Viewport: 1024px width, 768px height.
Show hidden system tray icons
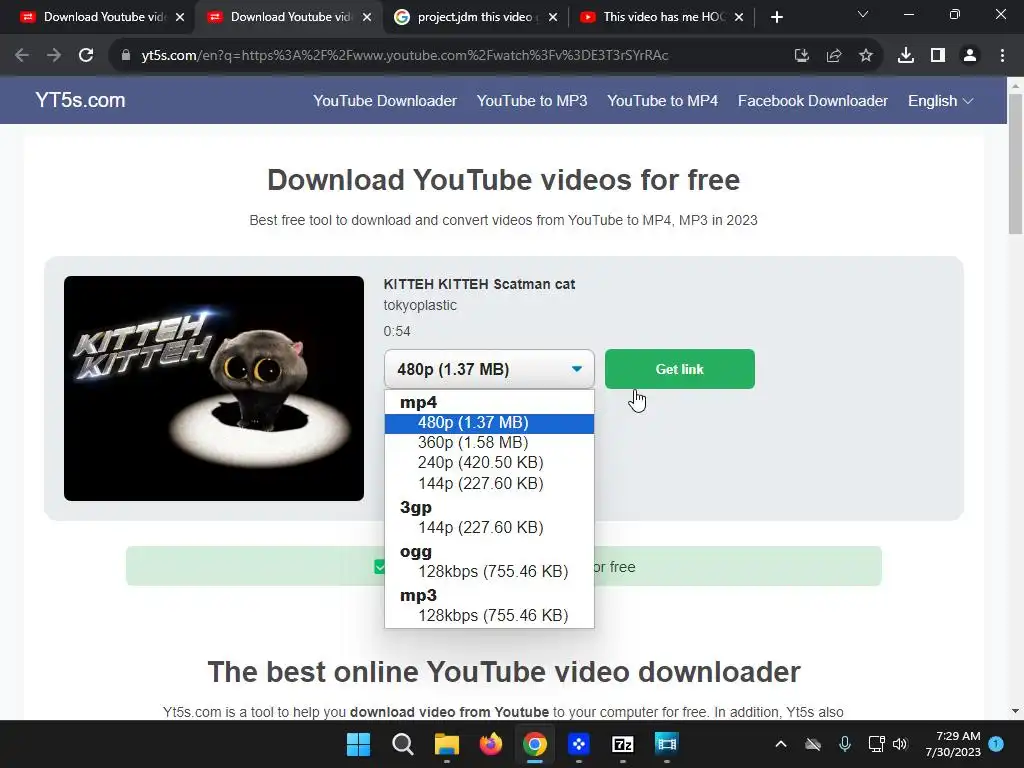point(780,744)
